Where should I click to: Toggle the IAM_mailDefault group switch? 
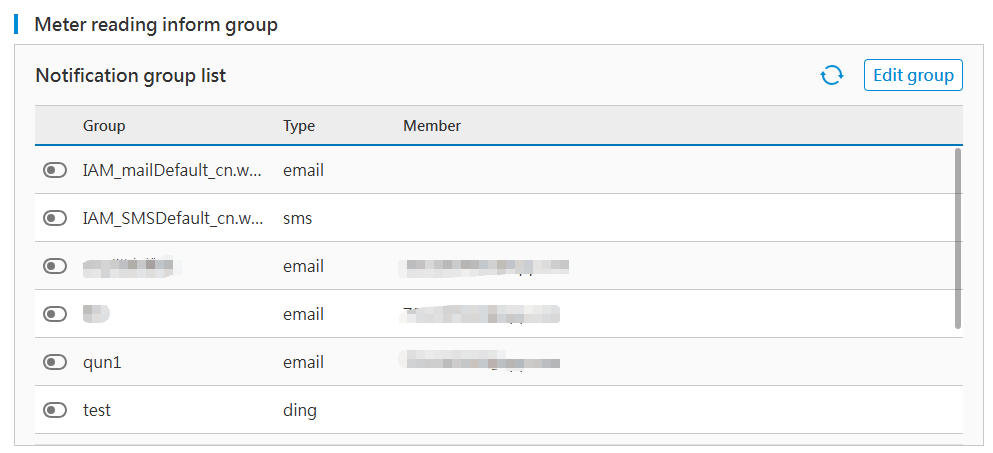pyautogui.click(x=55, y=170)
